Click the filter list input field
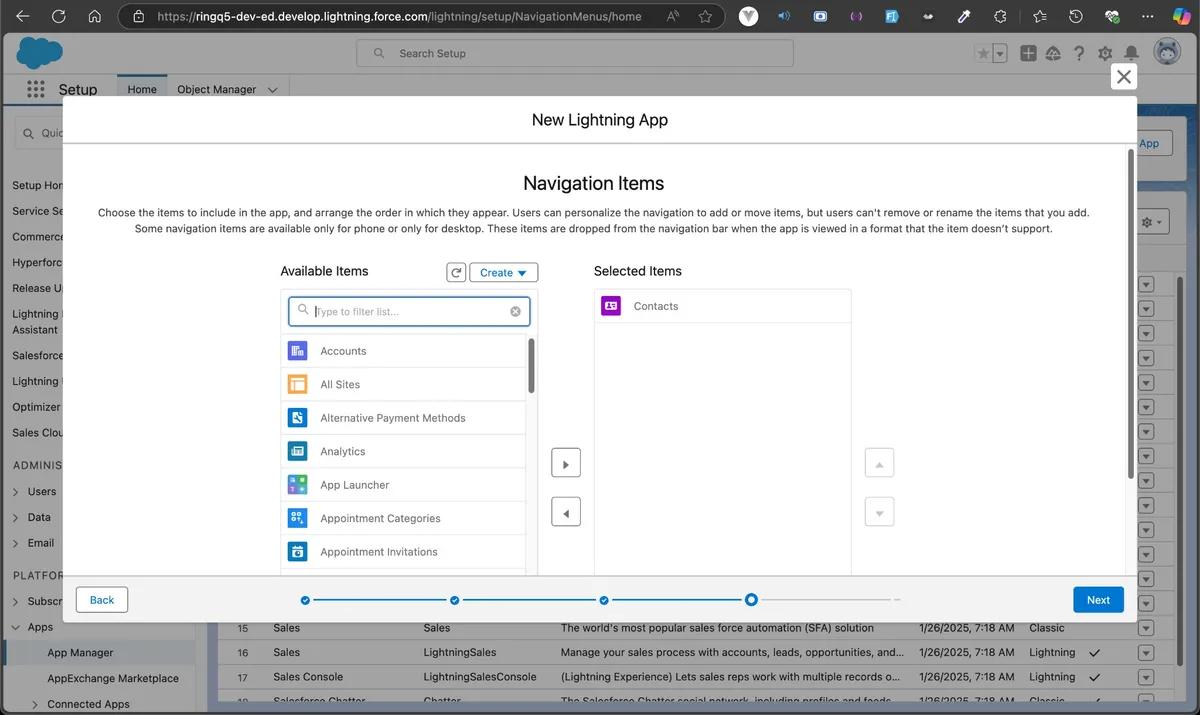 [409, 311]
